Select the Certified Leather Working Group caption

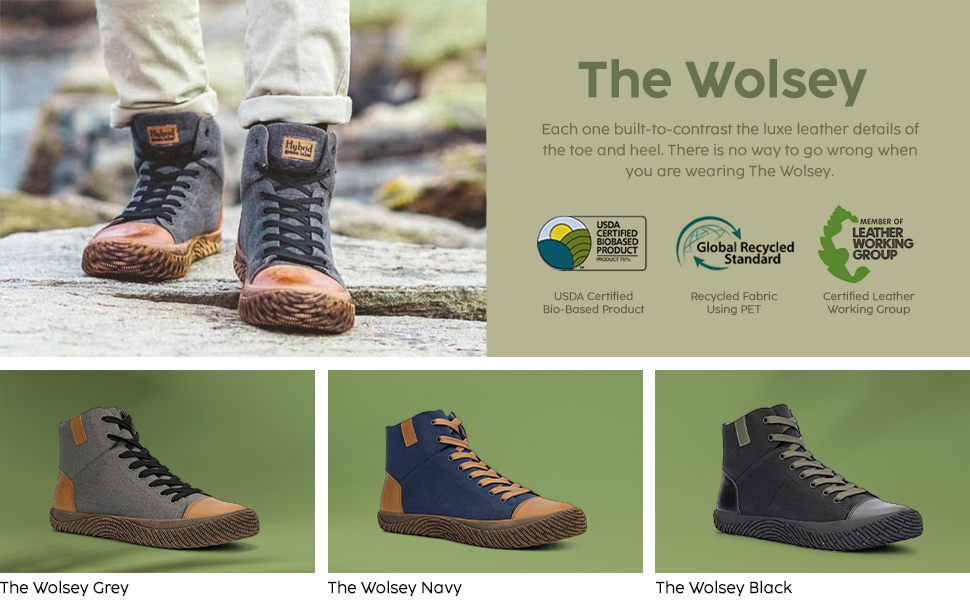tap(869, 302)
